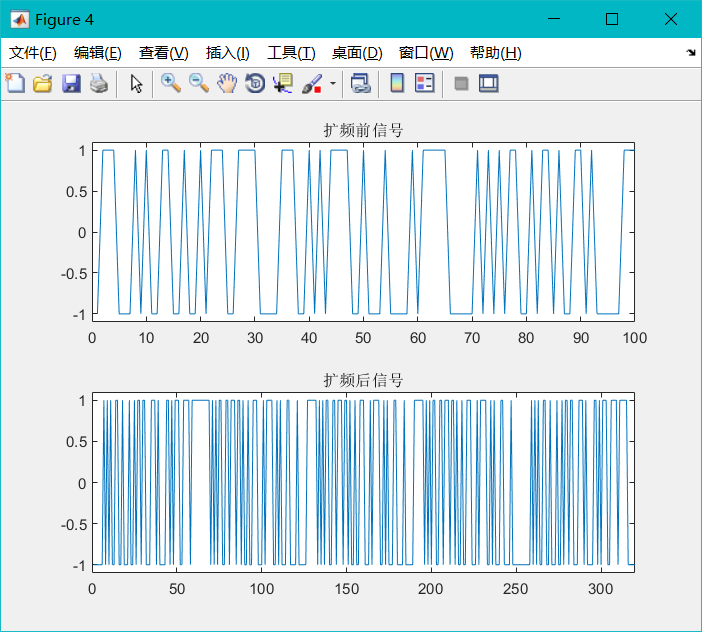
Task: Select the Zoom In magnifier tool
Action: point(171,83)
